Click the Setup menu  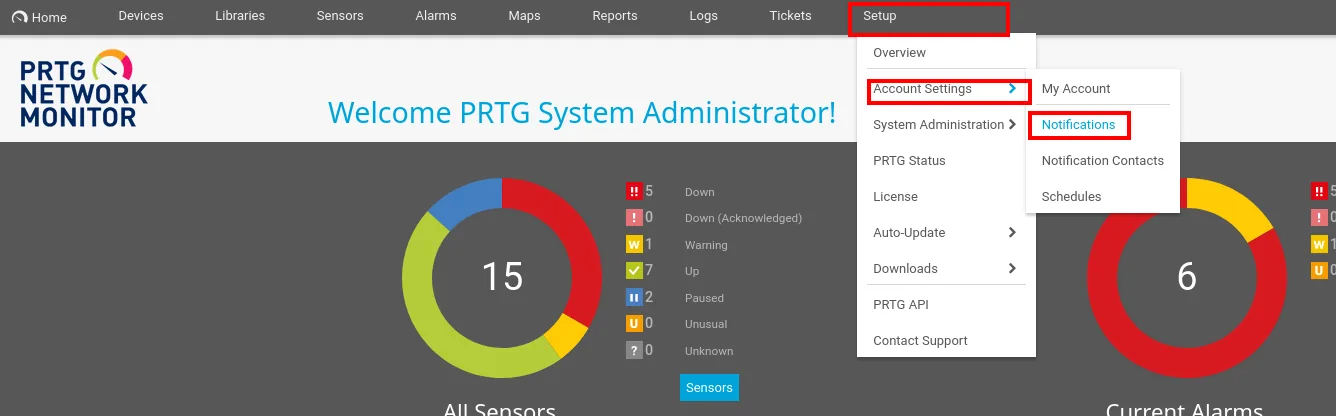coord(880,16)
